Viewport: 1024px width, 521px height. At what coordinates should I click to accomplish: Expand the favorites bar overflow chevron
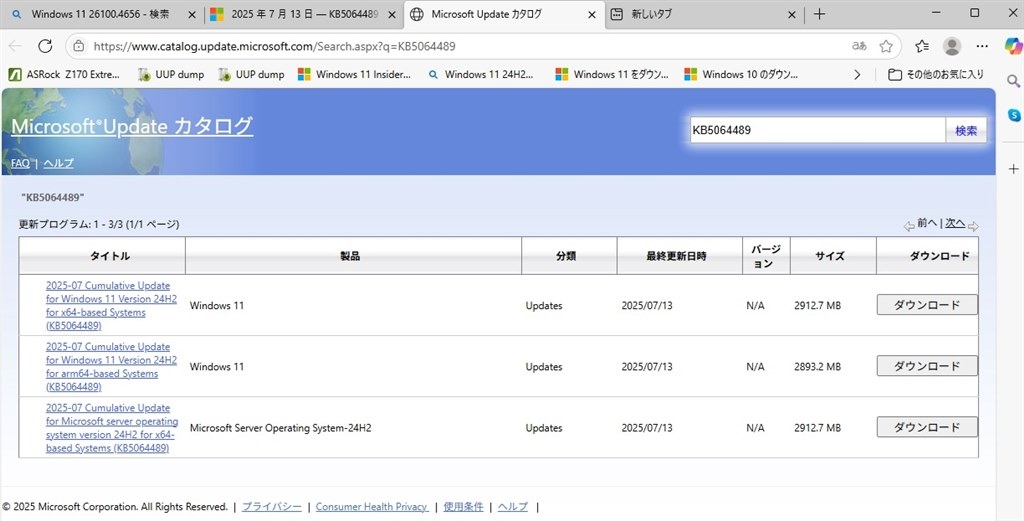[x=857, y=74]
